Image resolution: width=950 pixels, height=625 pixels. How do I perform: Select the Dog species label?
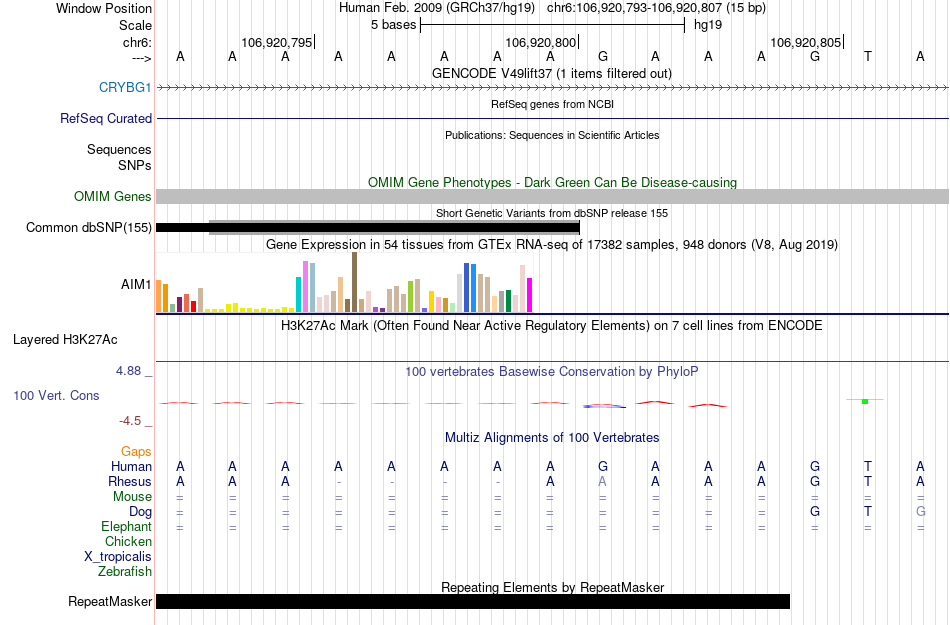(x=140, y=512)
